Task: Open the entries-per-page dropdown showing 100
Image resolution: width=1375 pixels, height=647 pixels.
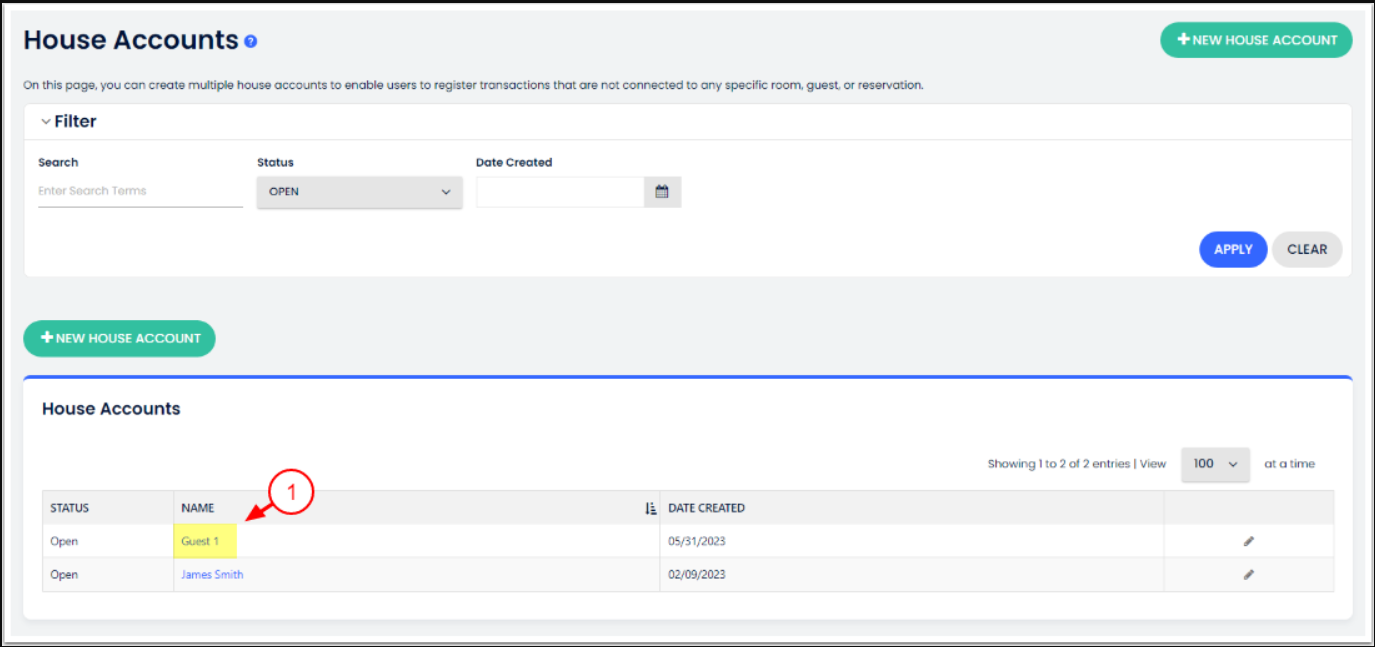Action: pos(1215,464)
